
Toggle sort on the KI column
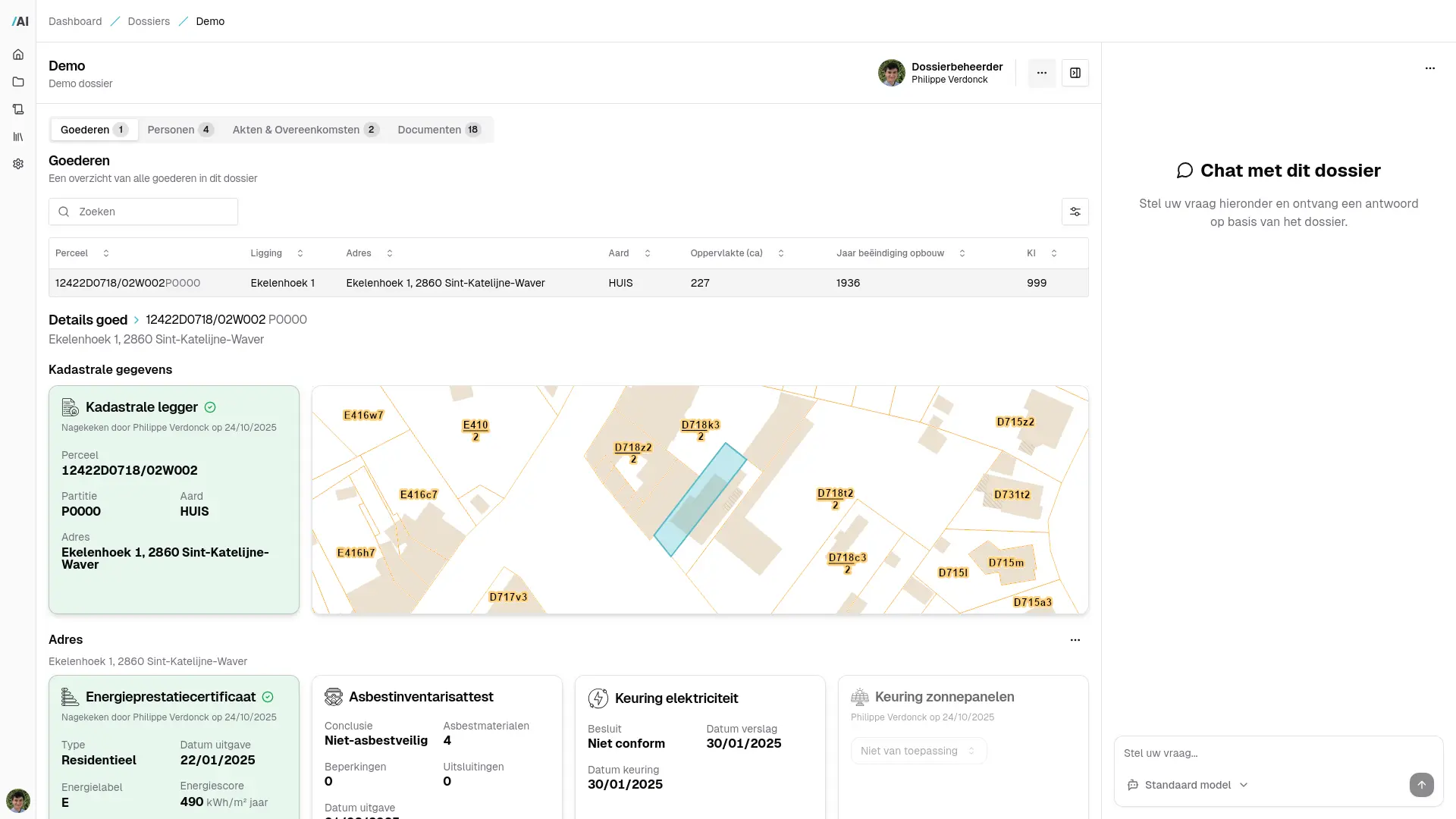coord(1055,253)
